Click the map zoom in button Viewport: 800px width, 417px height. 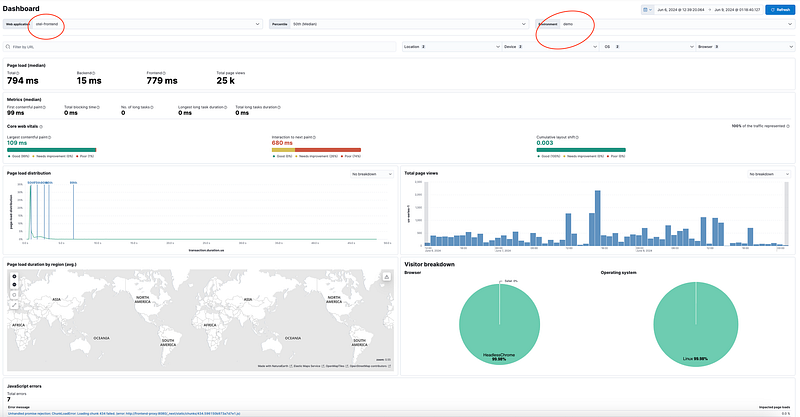pyautogui.click(x=14, y=276)
